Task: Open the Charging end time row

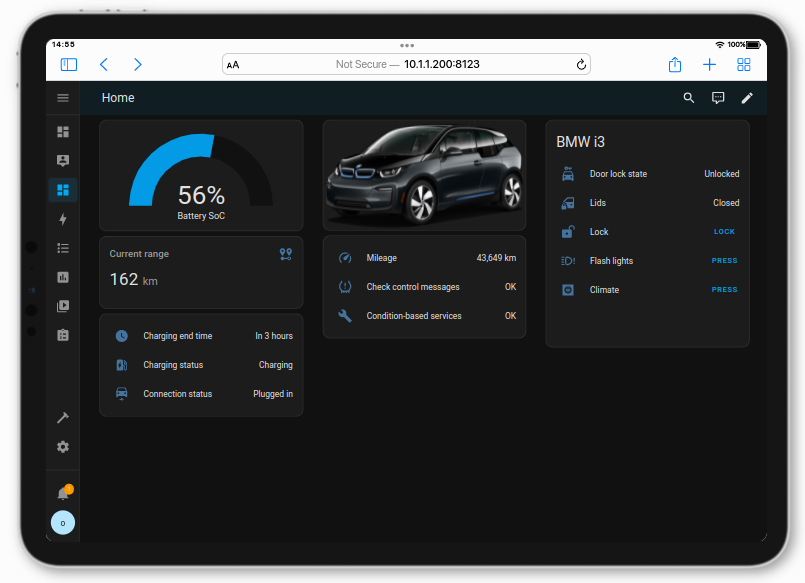Action: click(201, 336)
